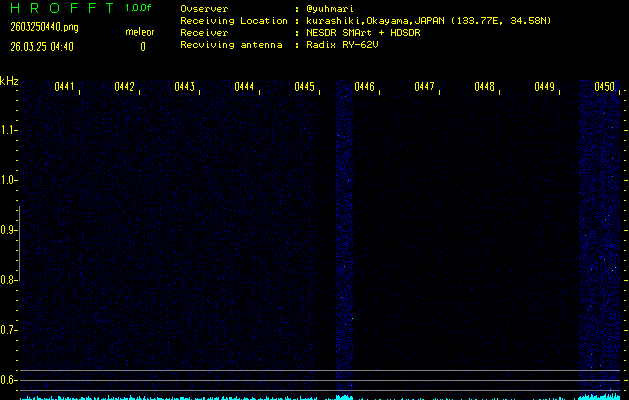The width and height of the screenshot is (629, 400).
Task: Click the 0445 time marker
Action: (304, 87)
